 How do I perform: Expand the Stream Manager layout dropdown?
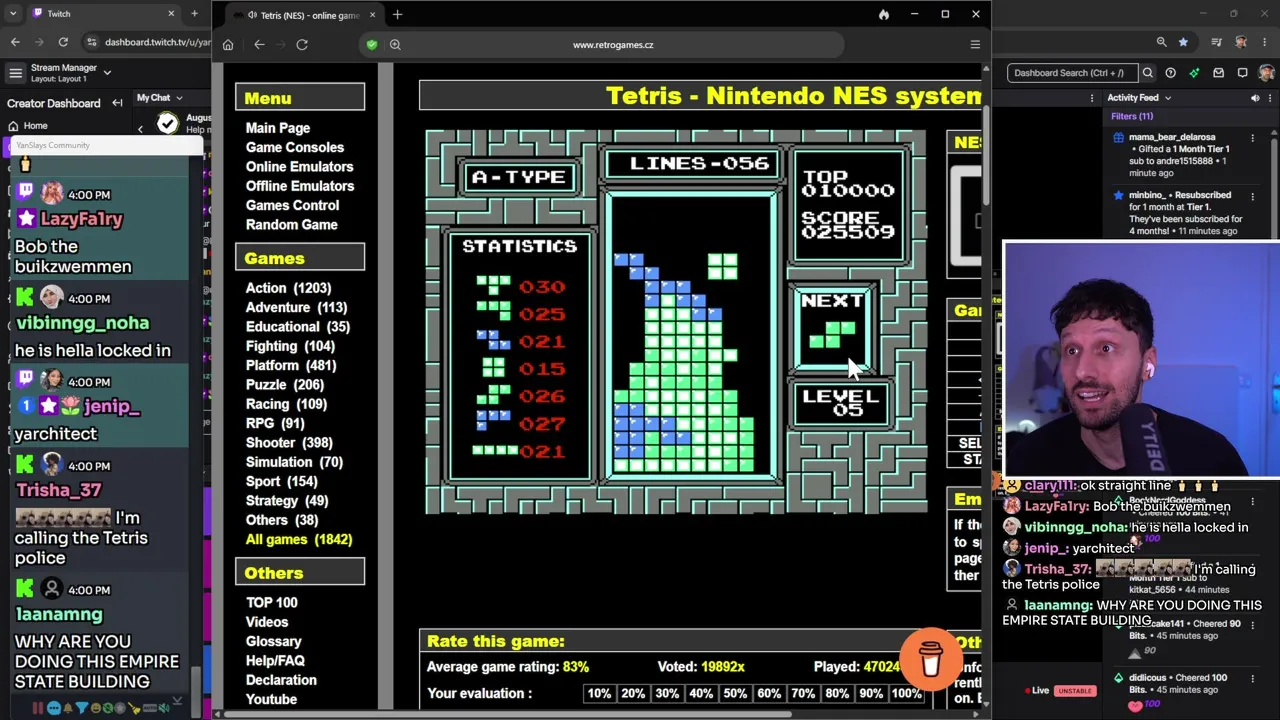[x=107, y=72]
